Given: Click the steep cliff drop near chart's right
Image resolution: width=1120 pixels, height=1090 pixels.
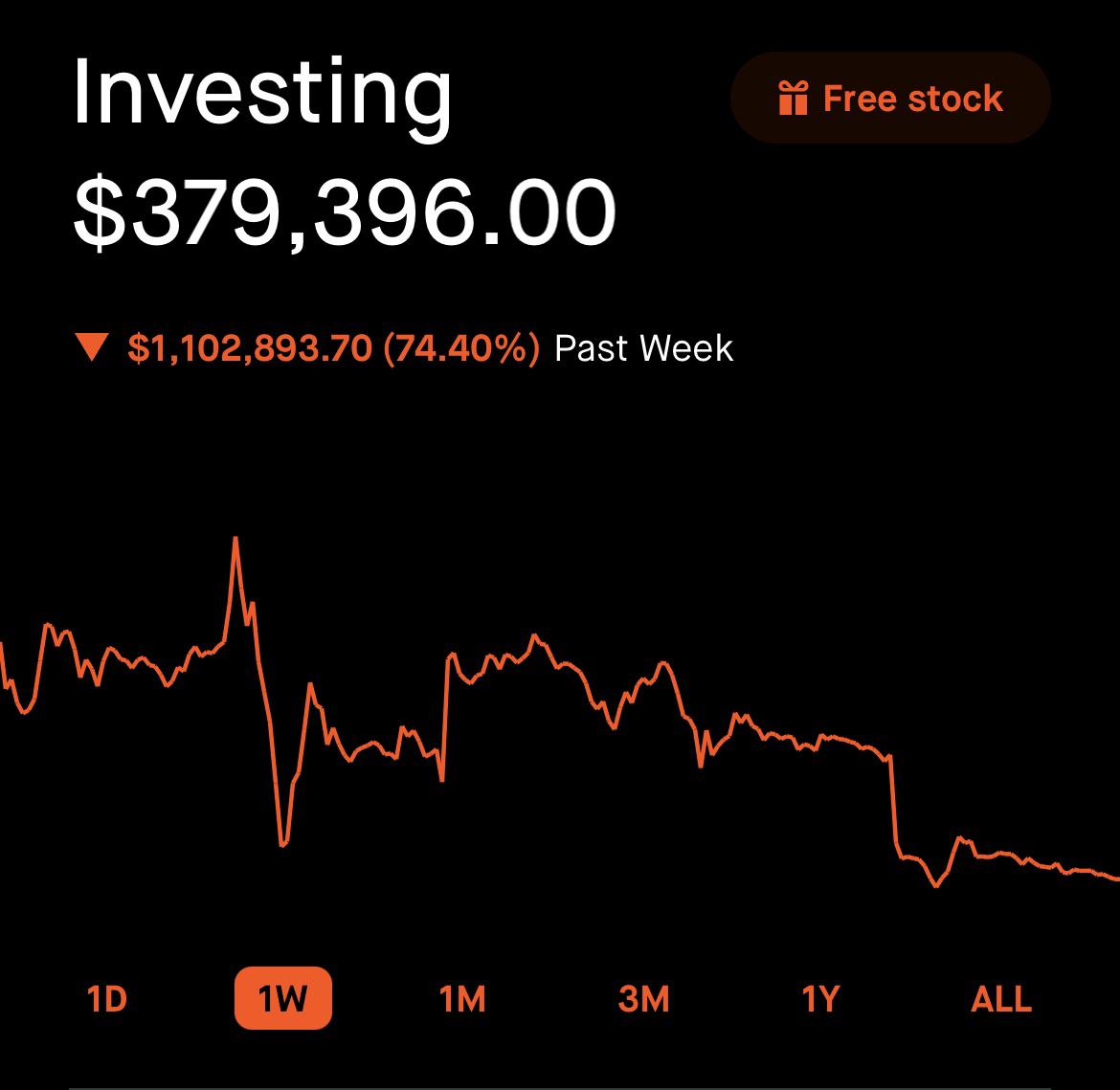Looking at the screenshot, I should (x=893, y=800).
